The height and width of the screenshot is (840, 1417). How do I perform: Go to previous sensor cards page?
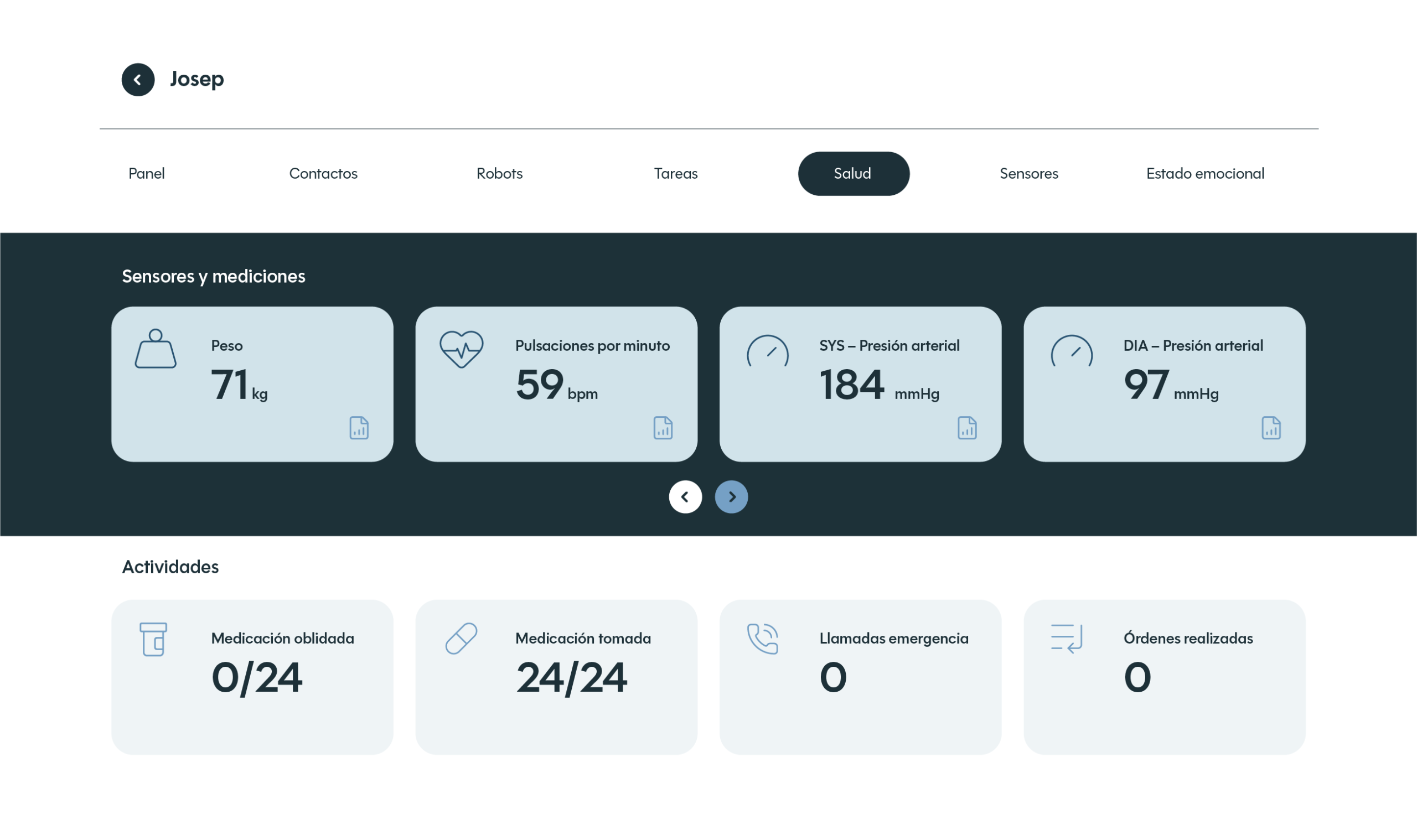tap(685, 497)
